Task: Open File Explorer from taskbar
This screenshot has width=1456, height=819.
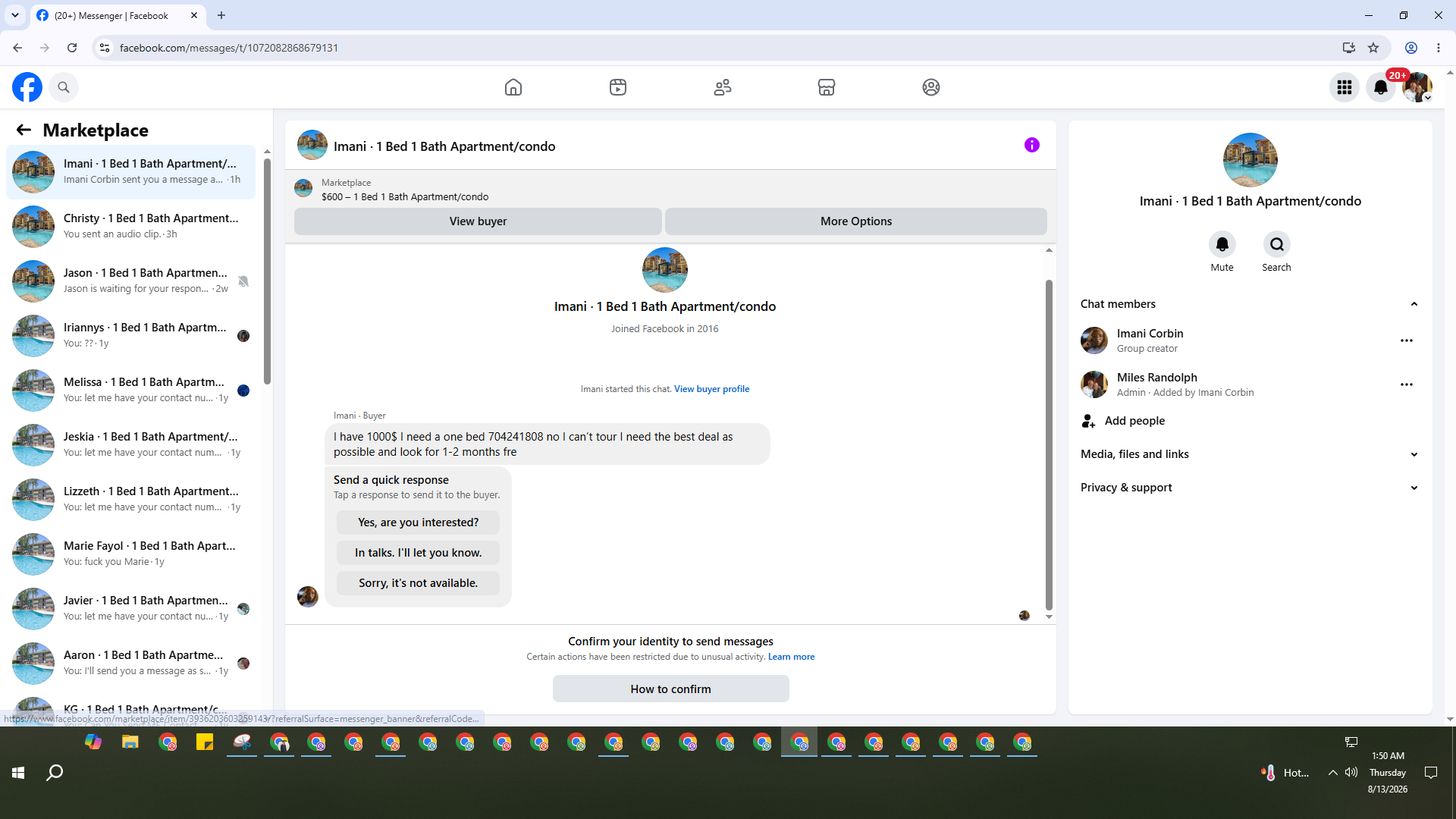Action: coord(130,742)
